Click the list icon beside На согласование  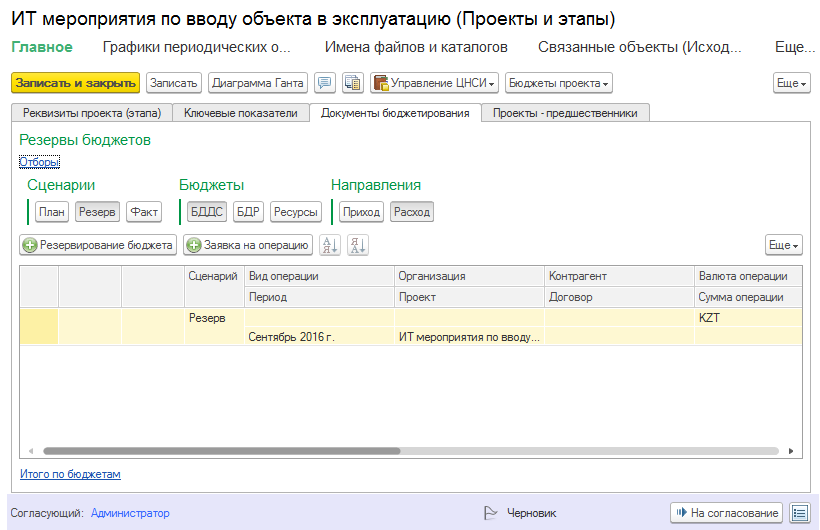click(x=800, y=513)
